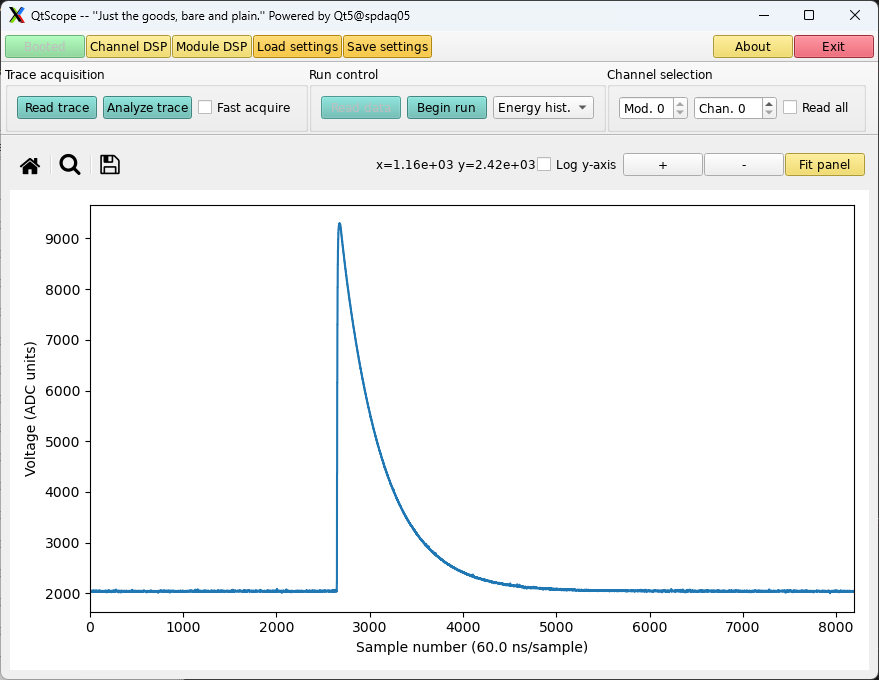Click Load settings button
Screen dimensions: 879x680
point(297,47)
